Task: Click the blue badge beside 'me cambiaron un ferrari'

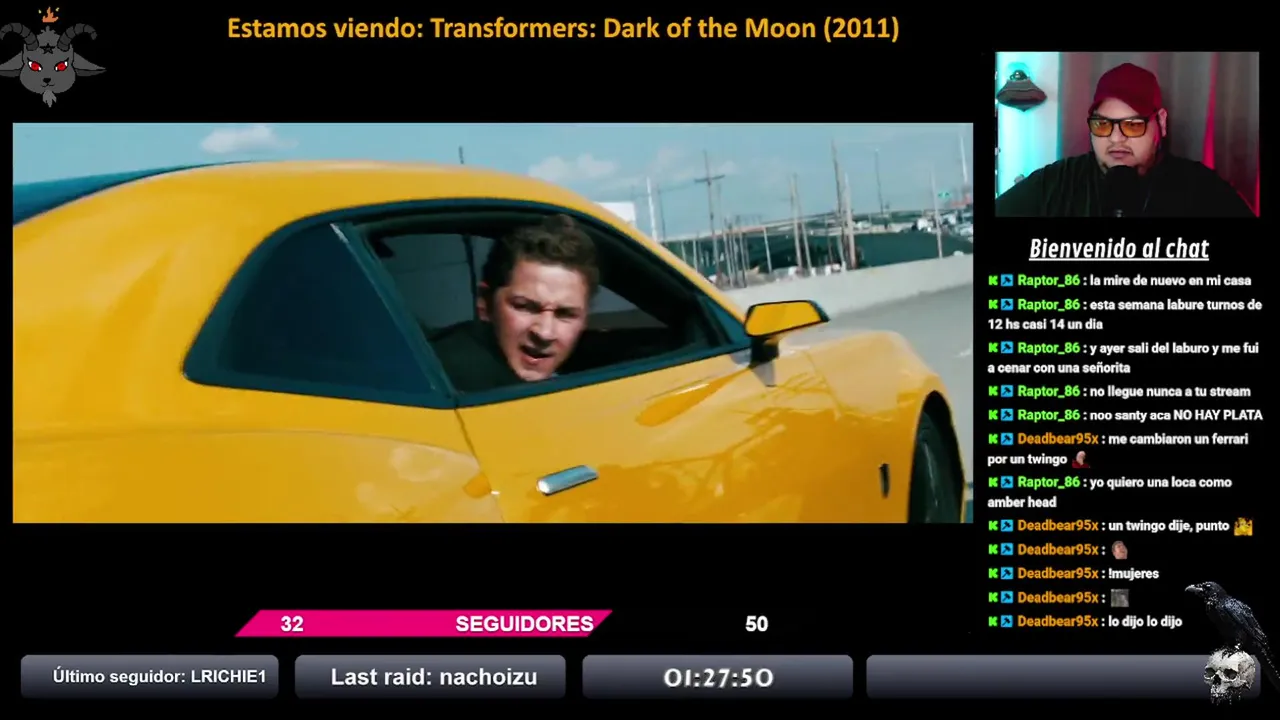Action: 1007,439
